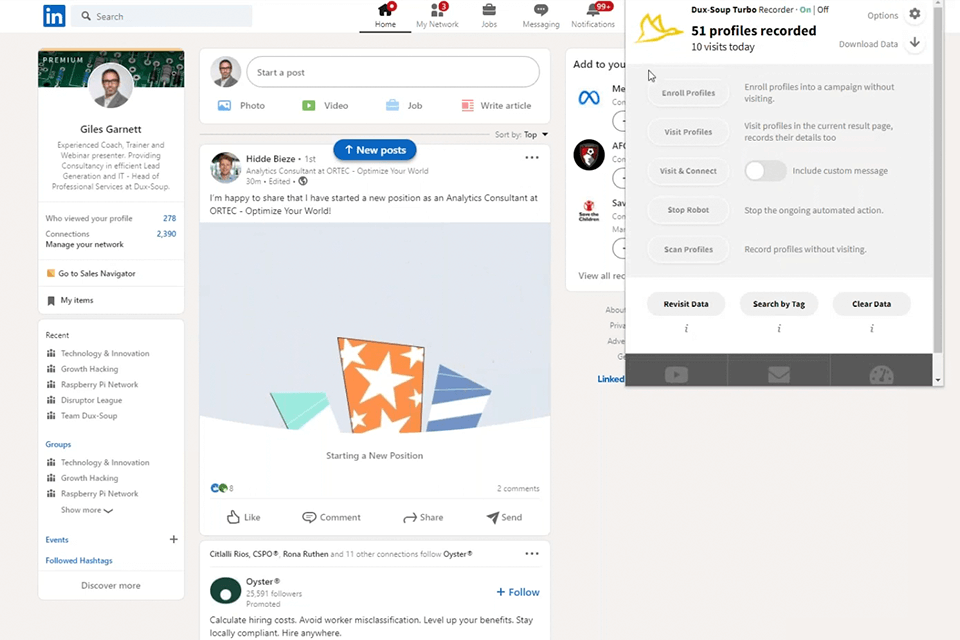The image size is (960, 640).
Task: Click the Job briefcase icon in composer
Action: [x=392, y=105]
